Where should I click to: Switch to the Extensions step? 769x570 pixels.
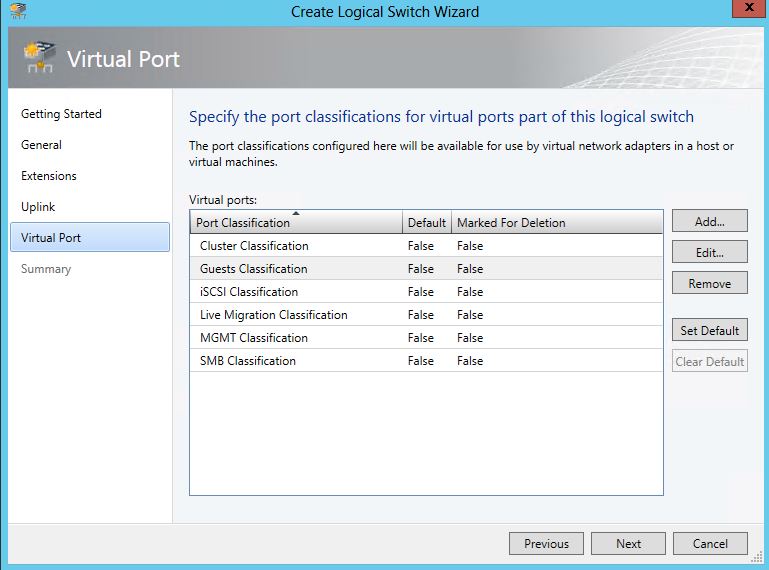coord(48,176)
